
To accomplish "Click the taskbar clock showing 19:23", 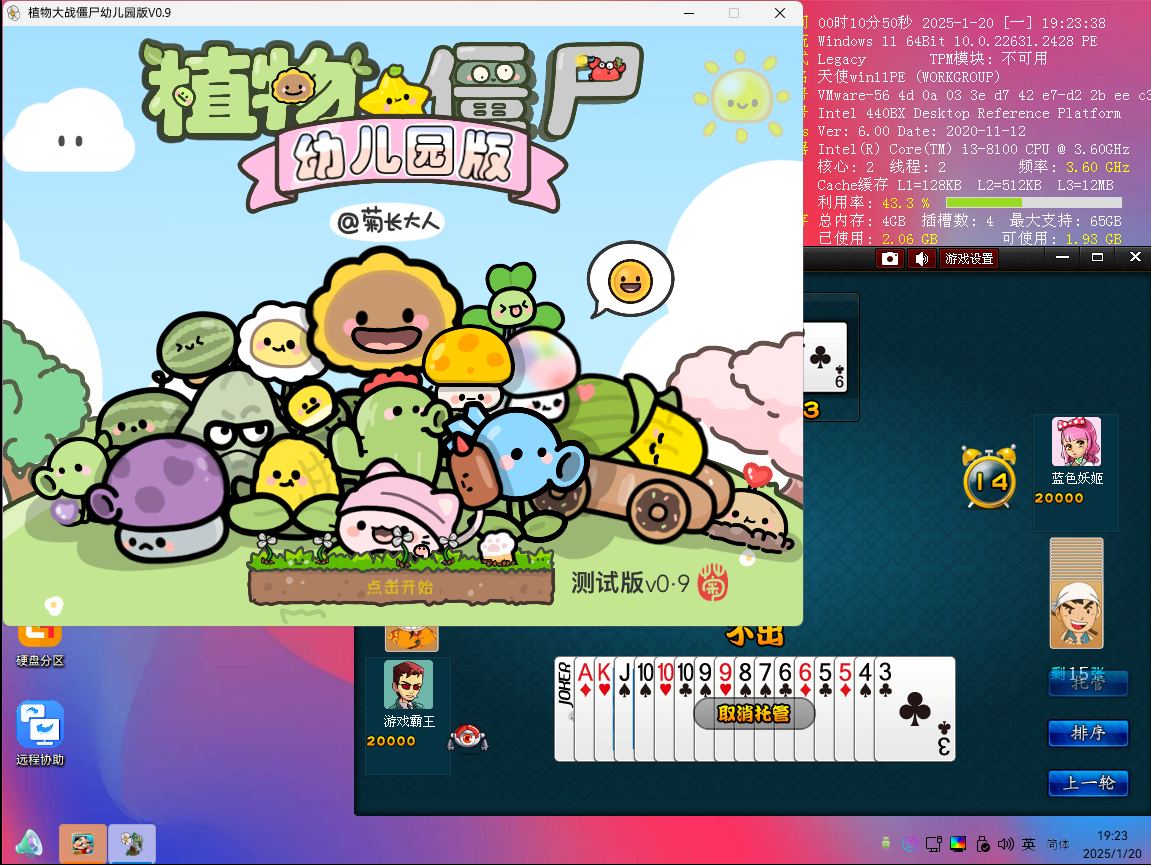I will (x=1112, y=844).
